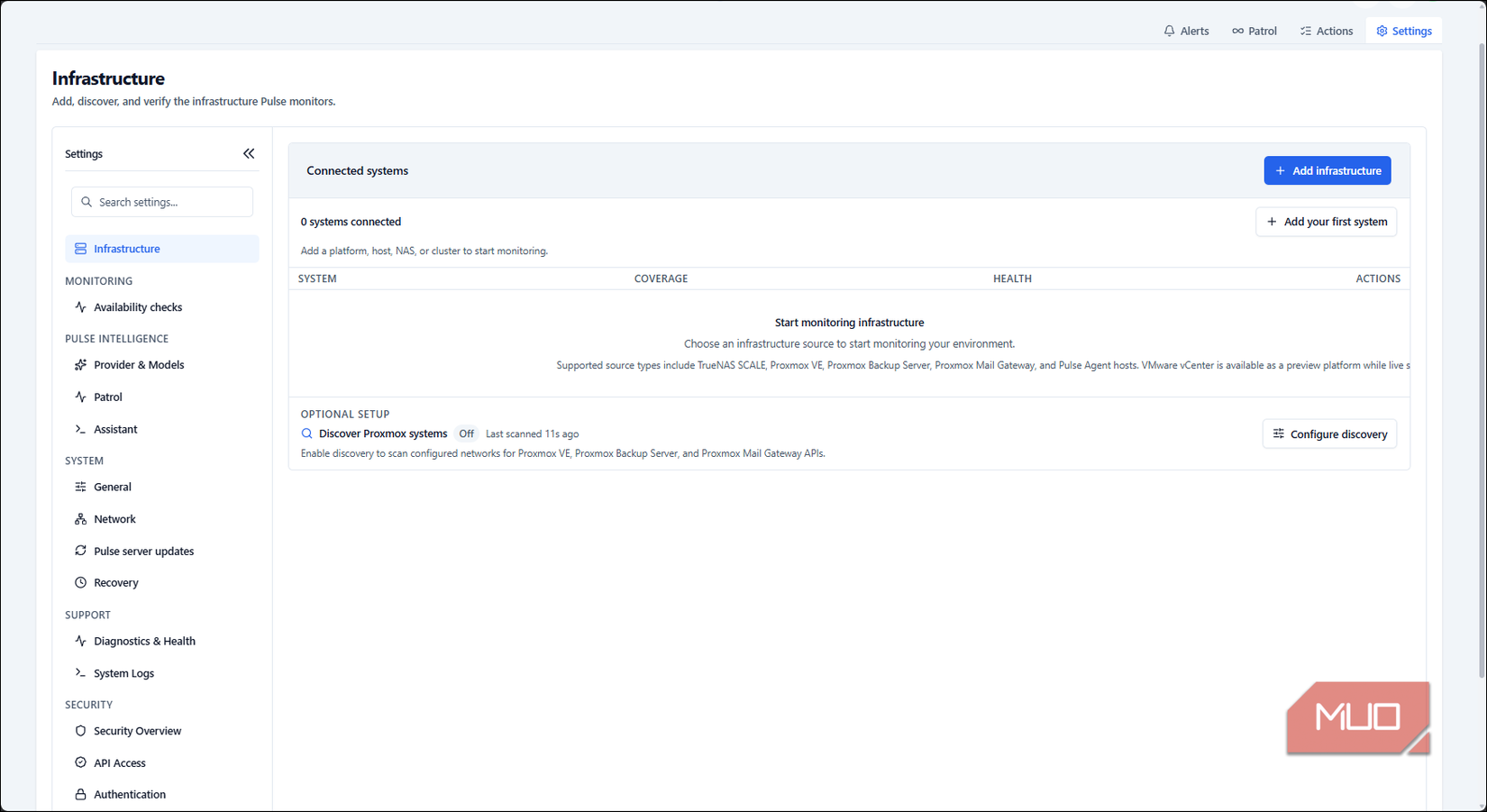Click the 'Connected systems' panel title

357,170
